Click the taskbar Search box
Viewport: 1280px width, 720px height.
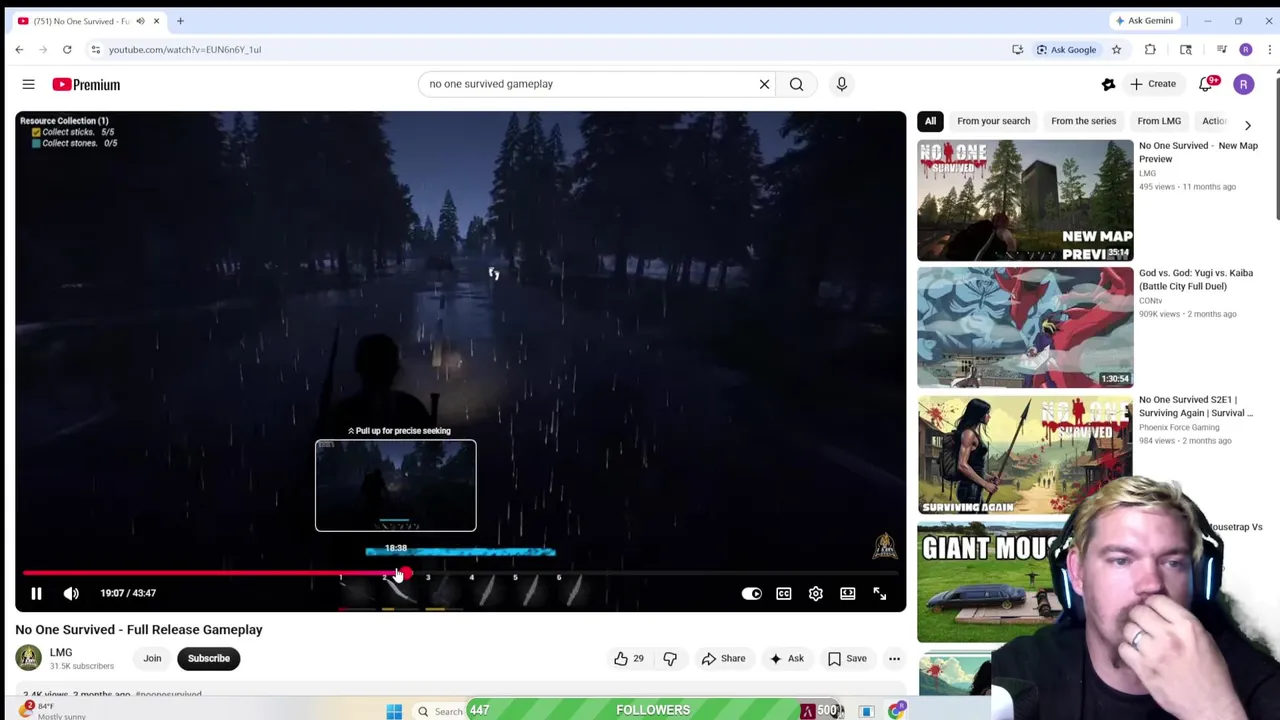point(438,711)
